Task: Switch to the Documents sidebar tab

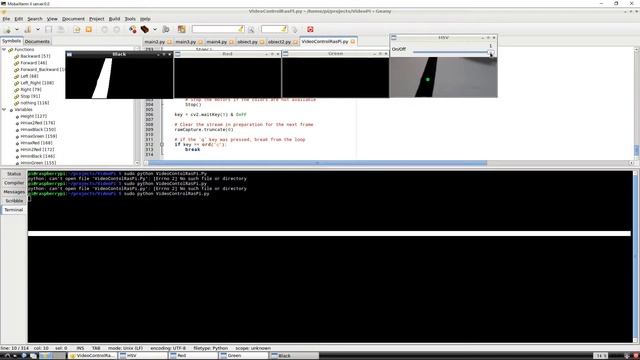Action: click(x=37, y=41)
